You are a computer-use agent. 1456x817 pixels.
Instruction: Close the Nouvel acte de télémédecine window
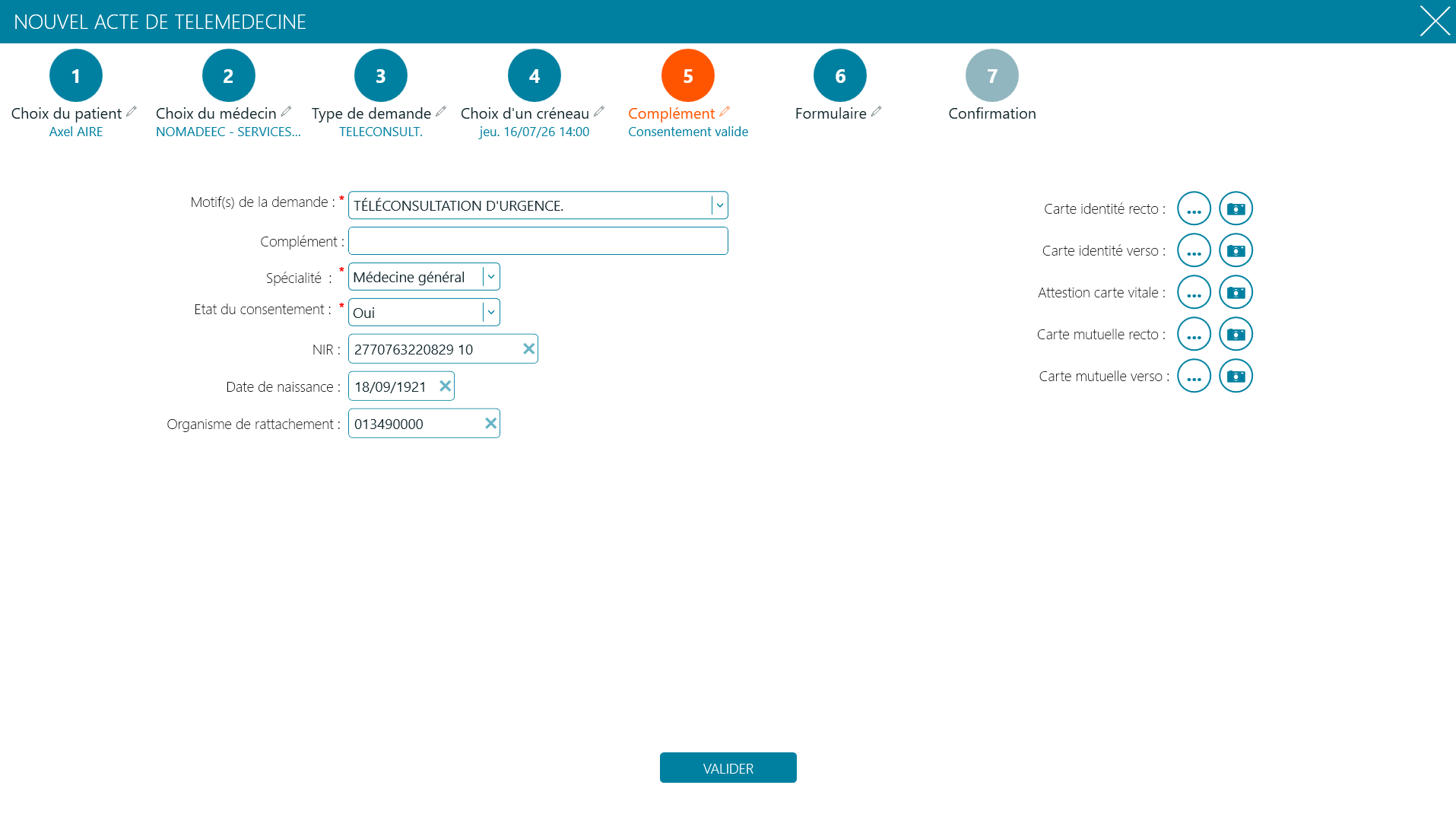(1435, 21)
